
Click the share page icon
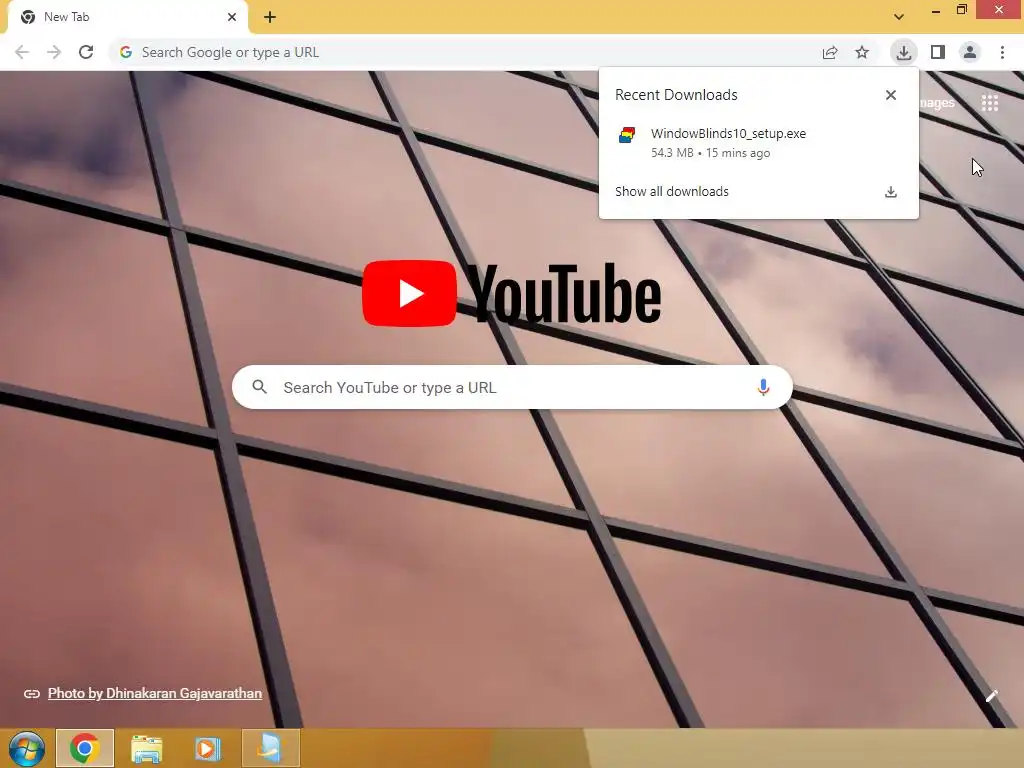pos(830,52)
